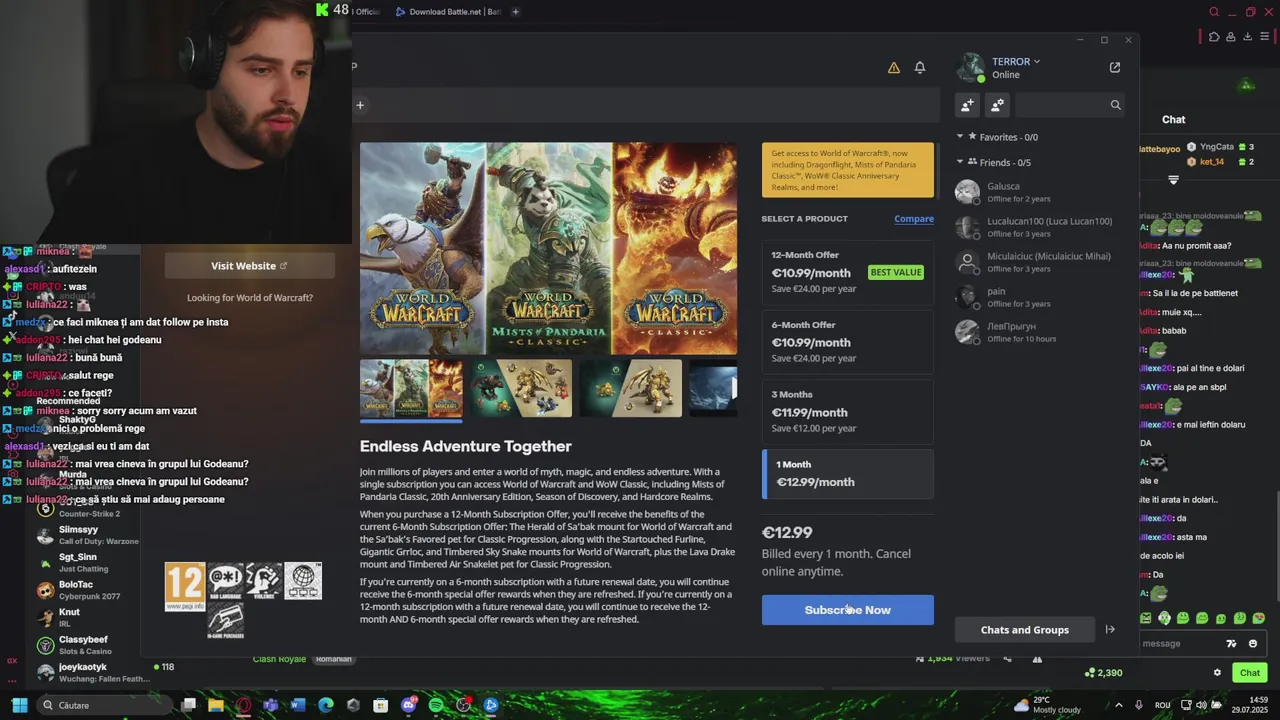
Task: Open a new browser tab with plus
Action: [x=516, y=12]
